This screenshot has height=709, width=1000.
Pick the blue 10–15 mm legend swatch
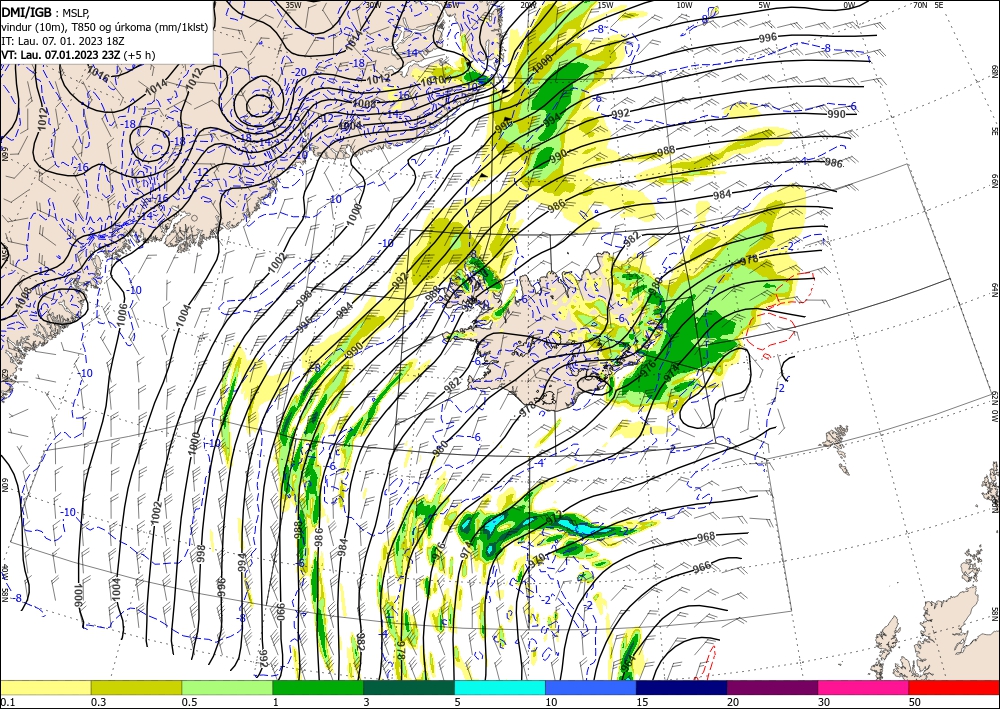[591, 687]
